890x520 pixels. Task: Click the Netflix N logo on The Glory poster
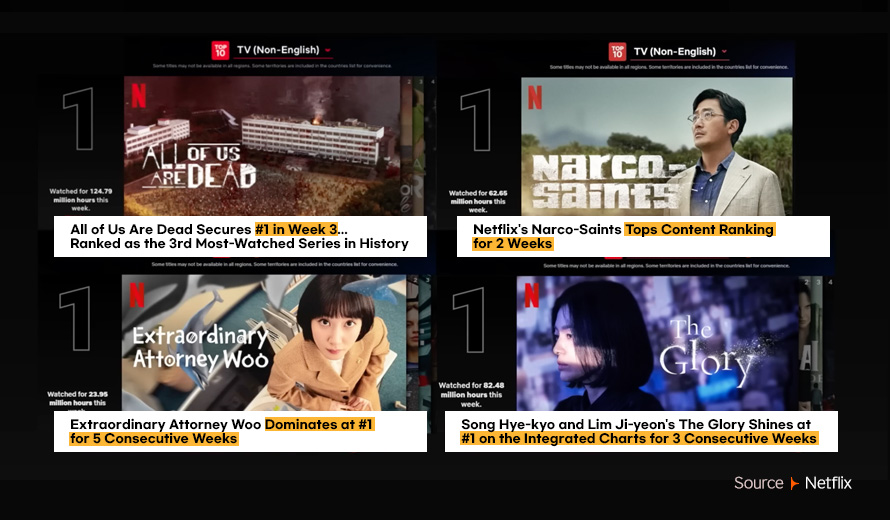(531, 295)
